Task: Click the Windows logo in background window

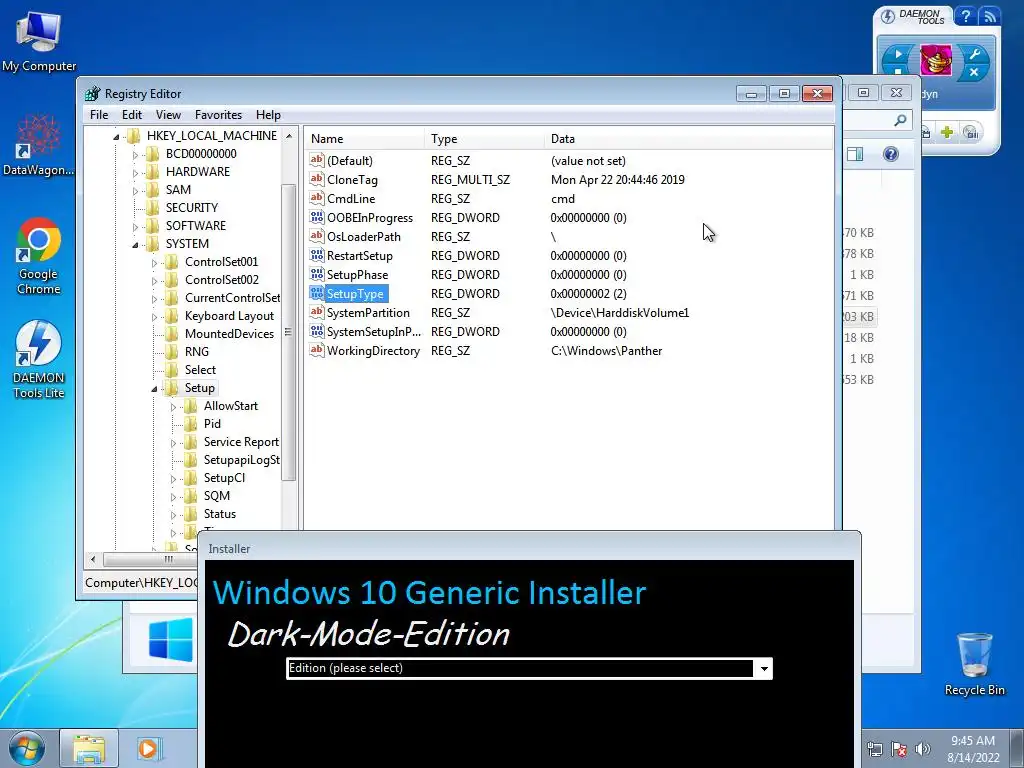Action: point(170,640)
